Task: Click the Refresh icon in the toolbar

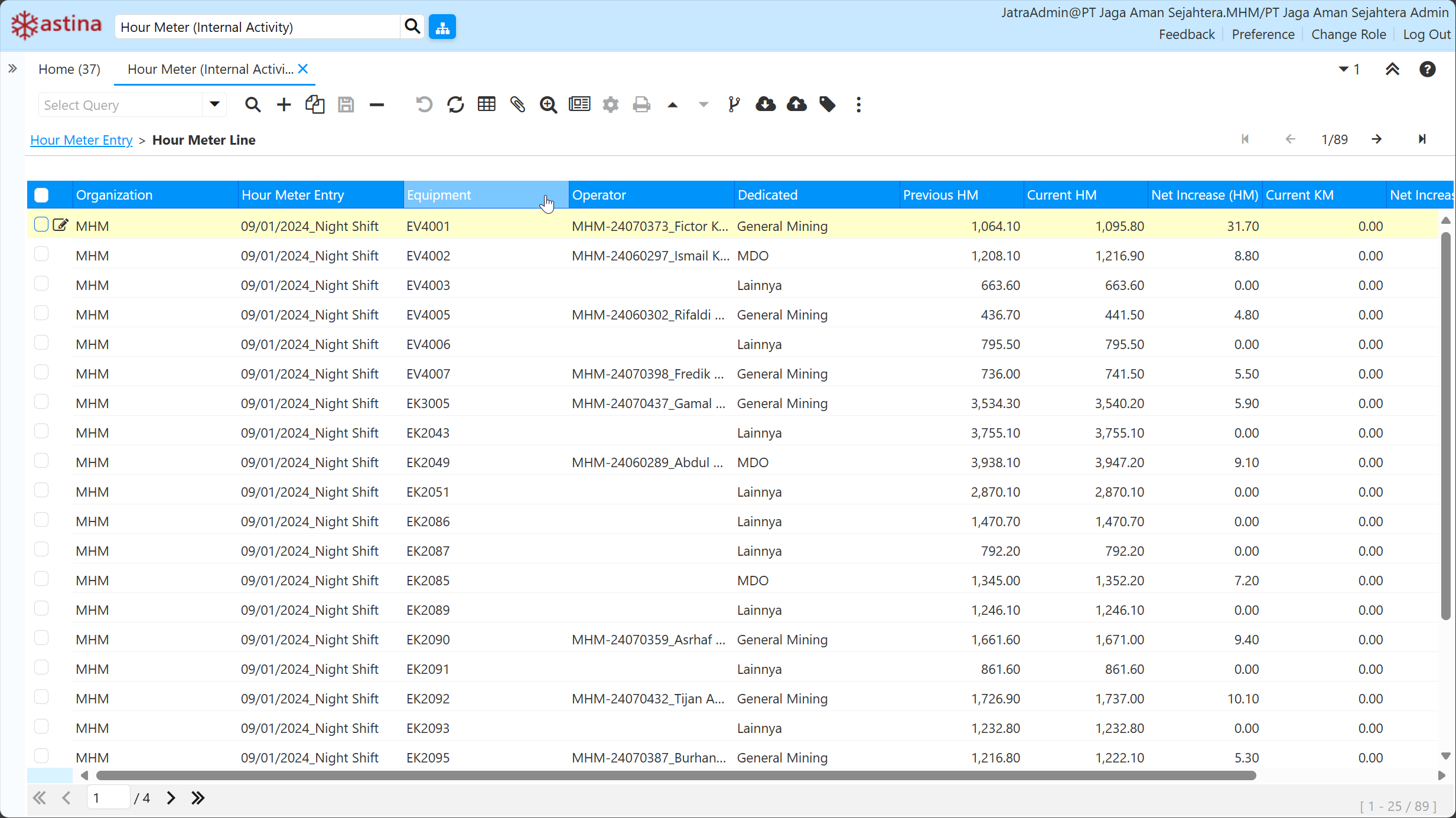Action: point(455,105)
